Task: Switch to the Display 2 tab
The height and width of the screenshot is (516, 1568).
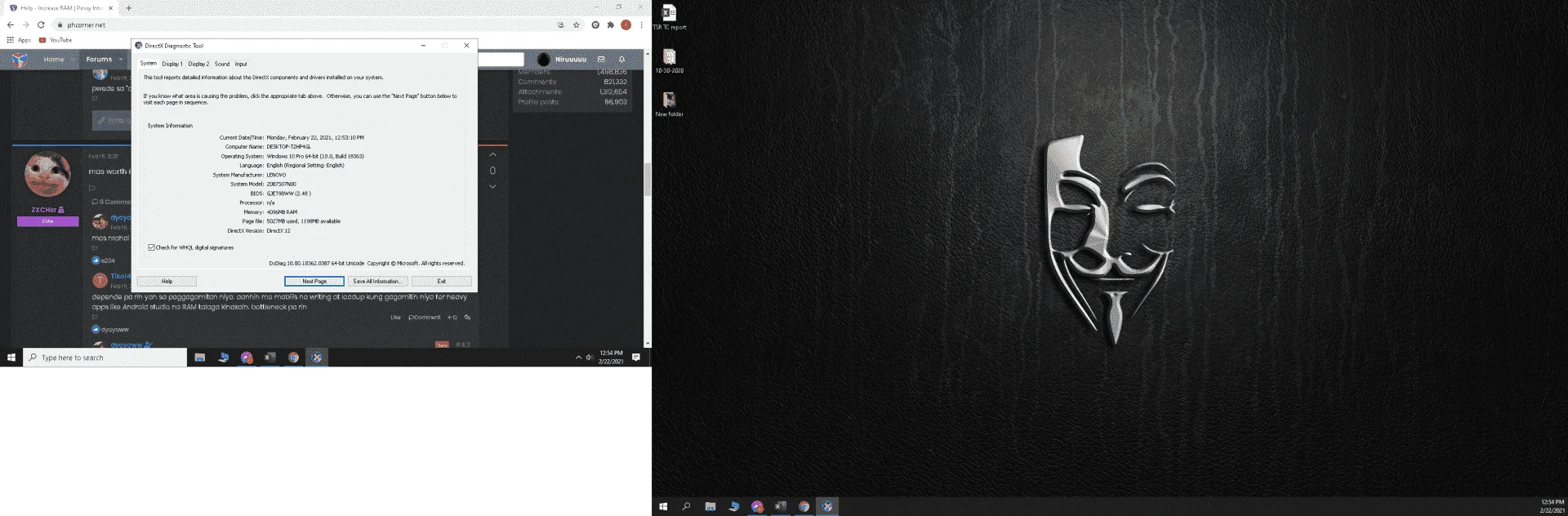Action: click(x=198, y=64)
